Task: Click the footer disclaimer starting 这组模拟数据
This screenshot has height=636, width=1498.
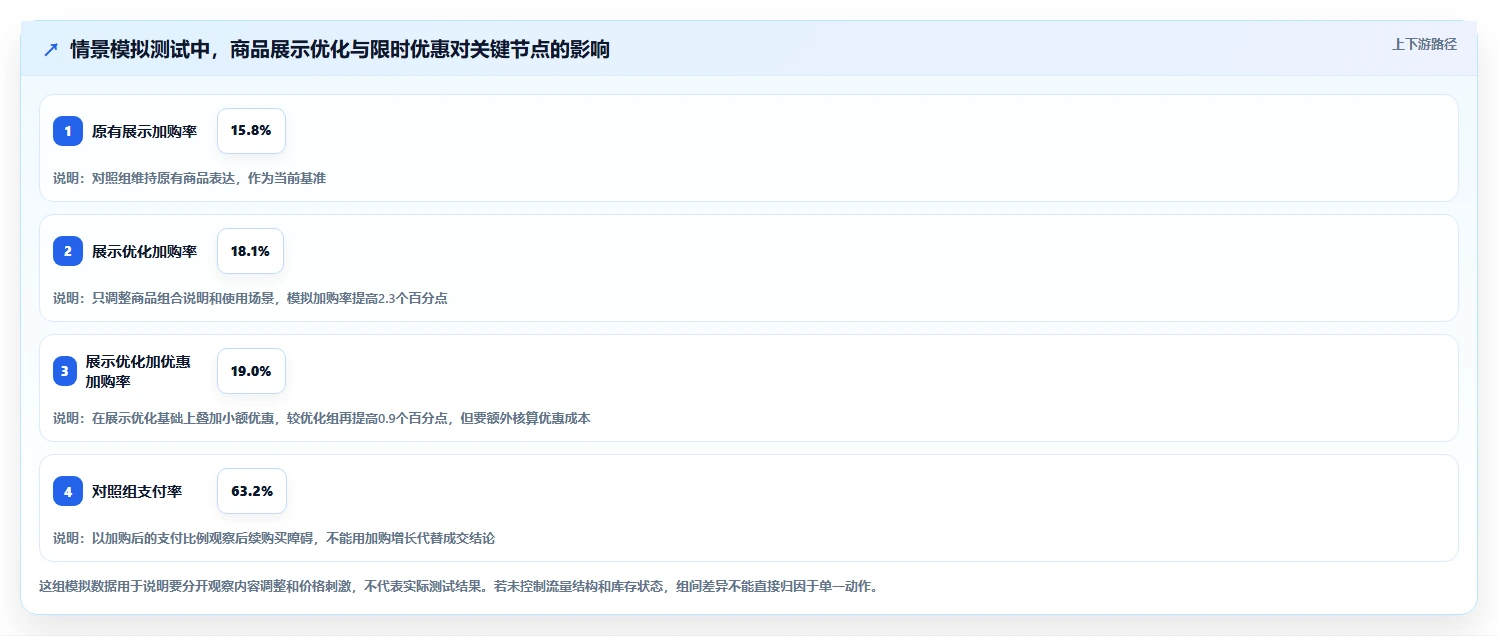Action: 458,586
